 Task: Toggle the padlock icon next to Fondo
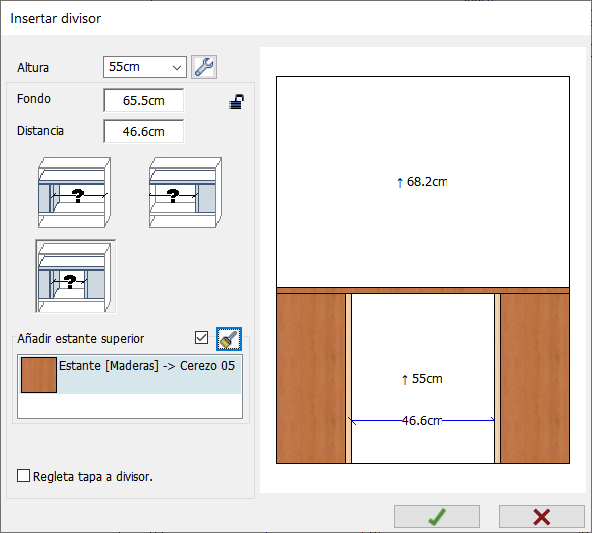click(236, 102)
